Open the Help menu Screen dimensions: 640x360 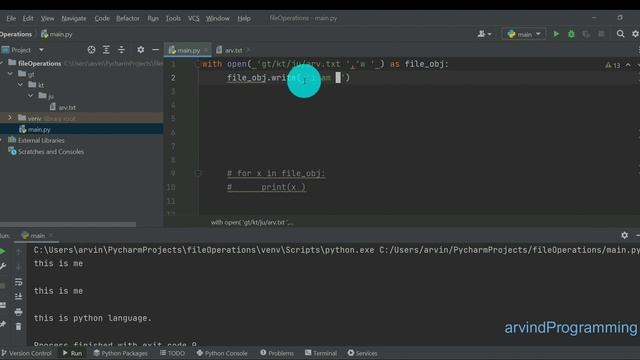click(244, 18)
